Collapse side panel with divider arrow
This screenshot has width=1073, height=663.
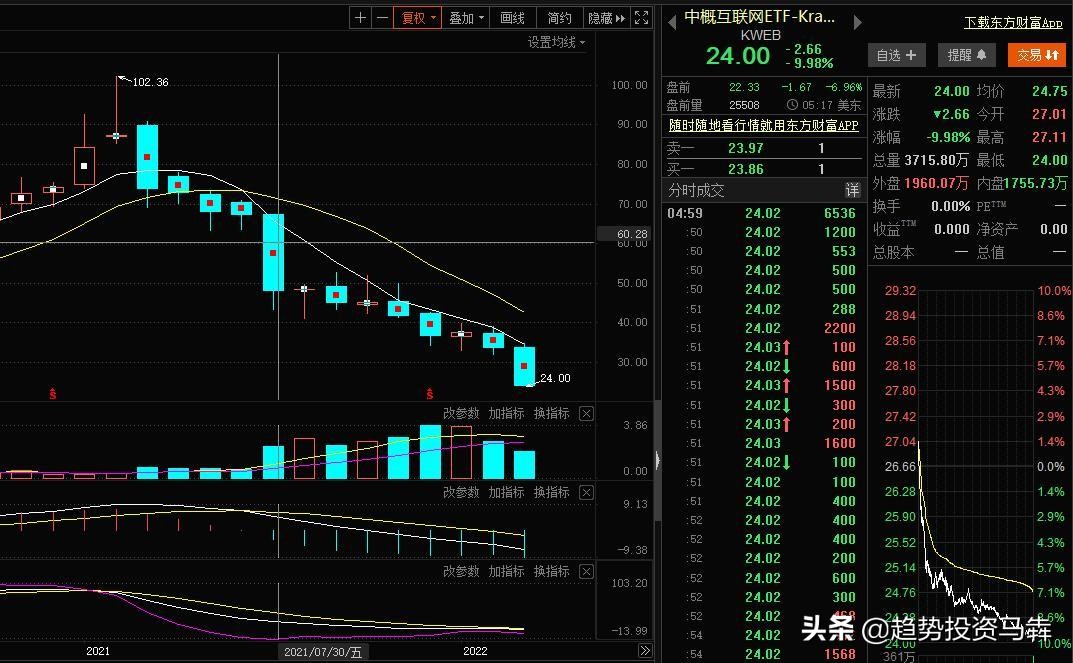click(658, 460)
